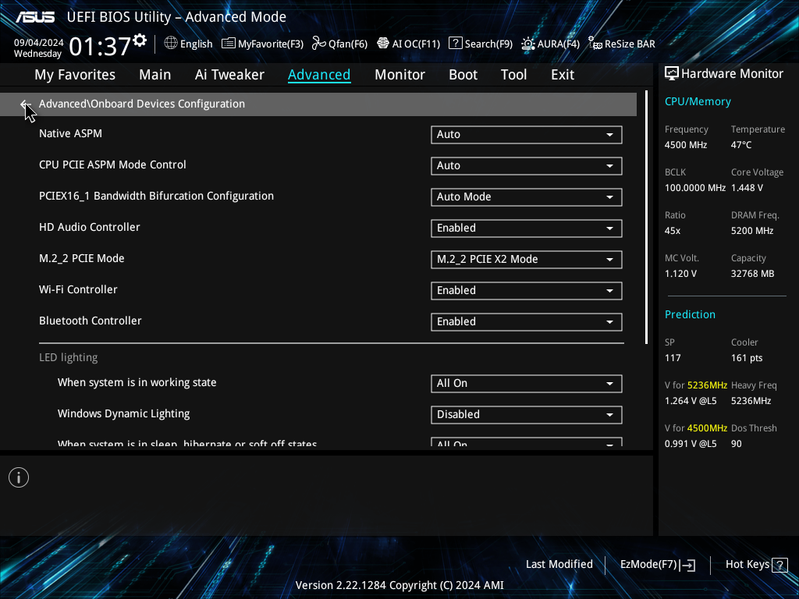Click the 1.448 V core voltage value
This screenshot has width=799, height=599.
tap(747, 188)
